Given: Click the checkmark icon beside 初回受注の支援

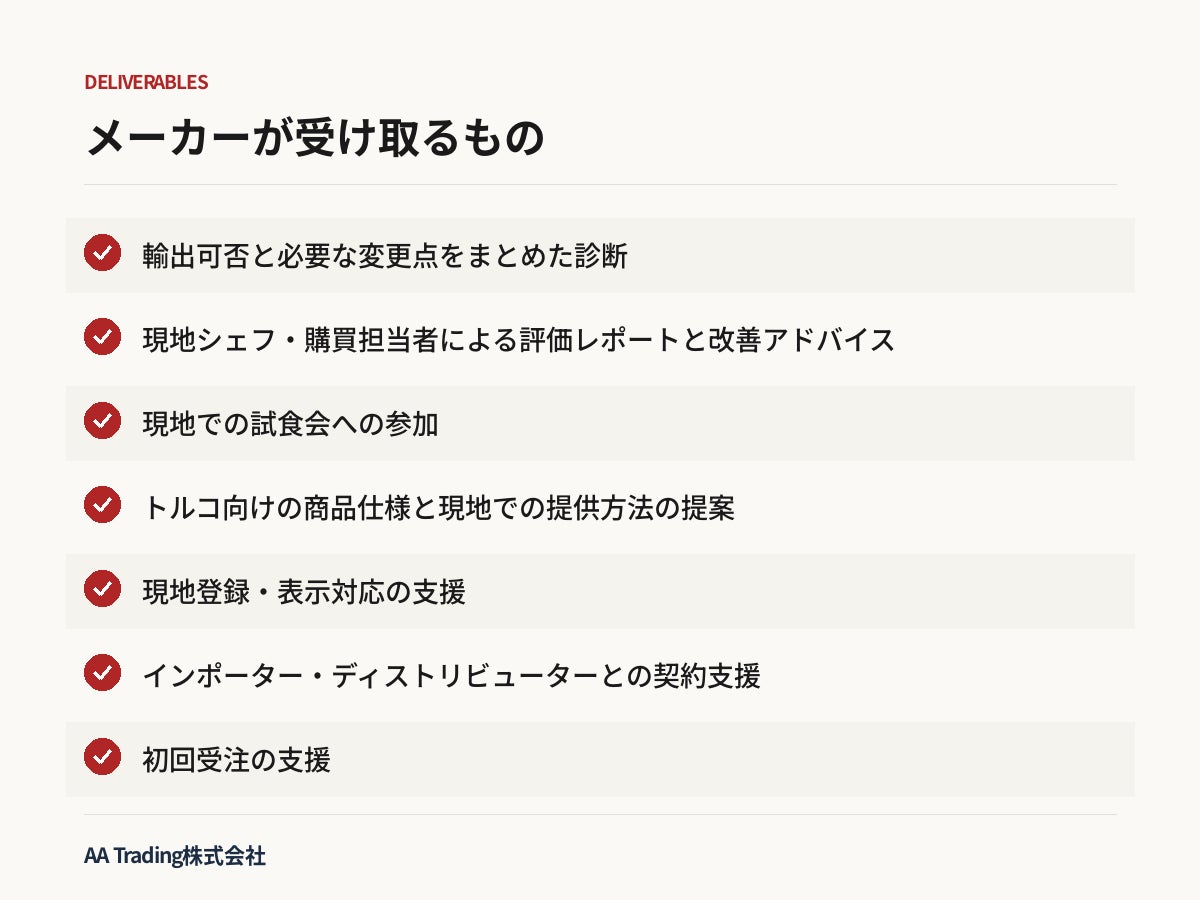Looking at the screenshot, I should 102,757.
